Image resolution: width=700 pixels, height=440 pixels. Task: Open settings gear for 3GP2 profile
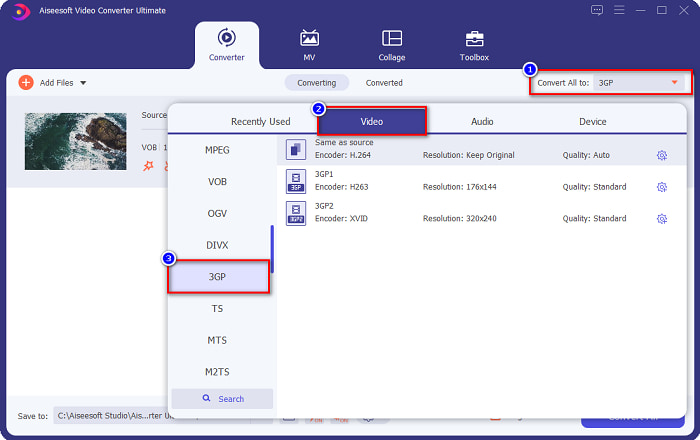point(661,219)
